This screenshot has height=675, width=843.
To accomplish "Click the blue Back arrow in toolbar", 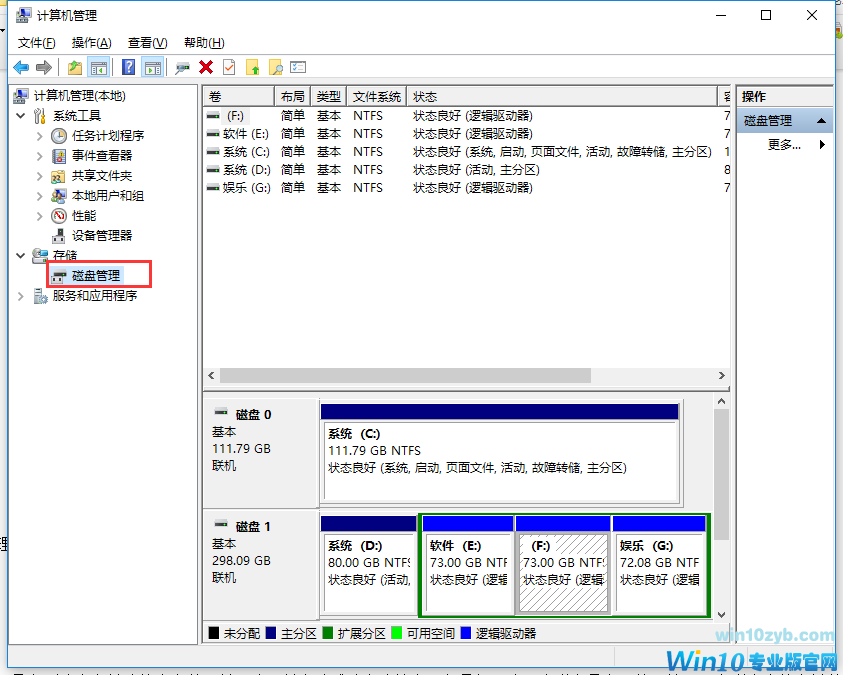I will [21, 67].
